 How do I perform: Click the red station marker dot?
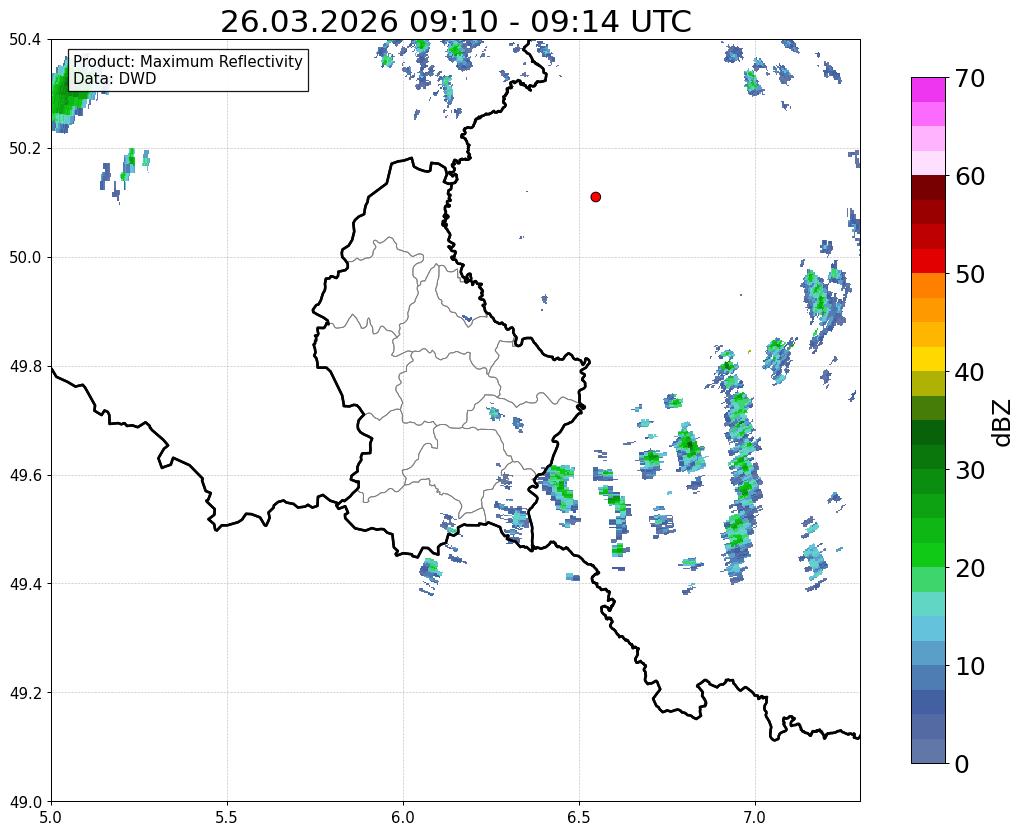(596, 197)
